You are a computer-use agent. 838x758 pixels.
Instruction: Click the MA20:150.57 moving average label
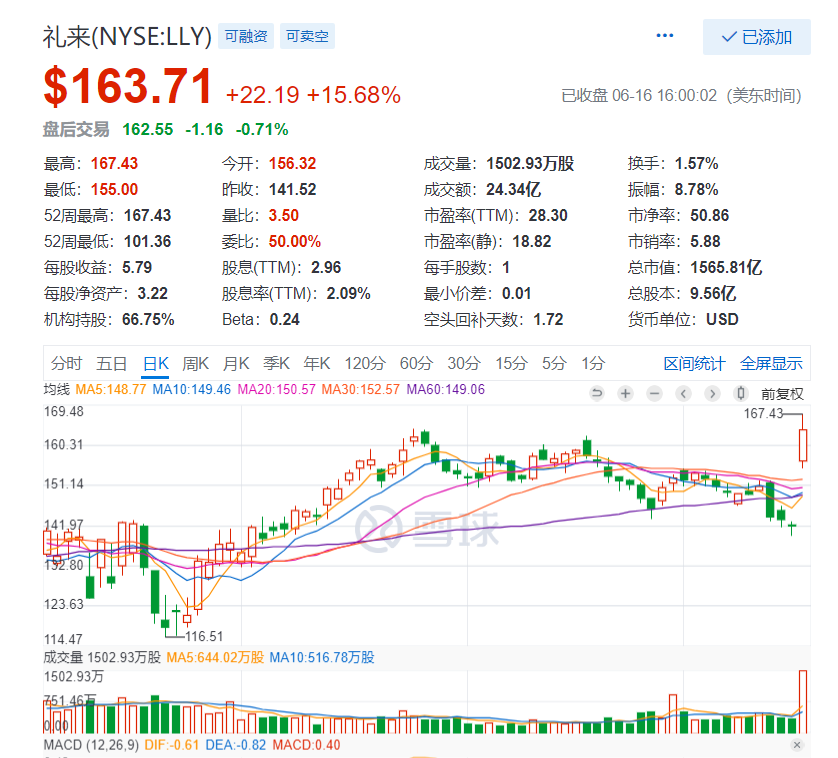pos(276,389)
